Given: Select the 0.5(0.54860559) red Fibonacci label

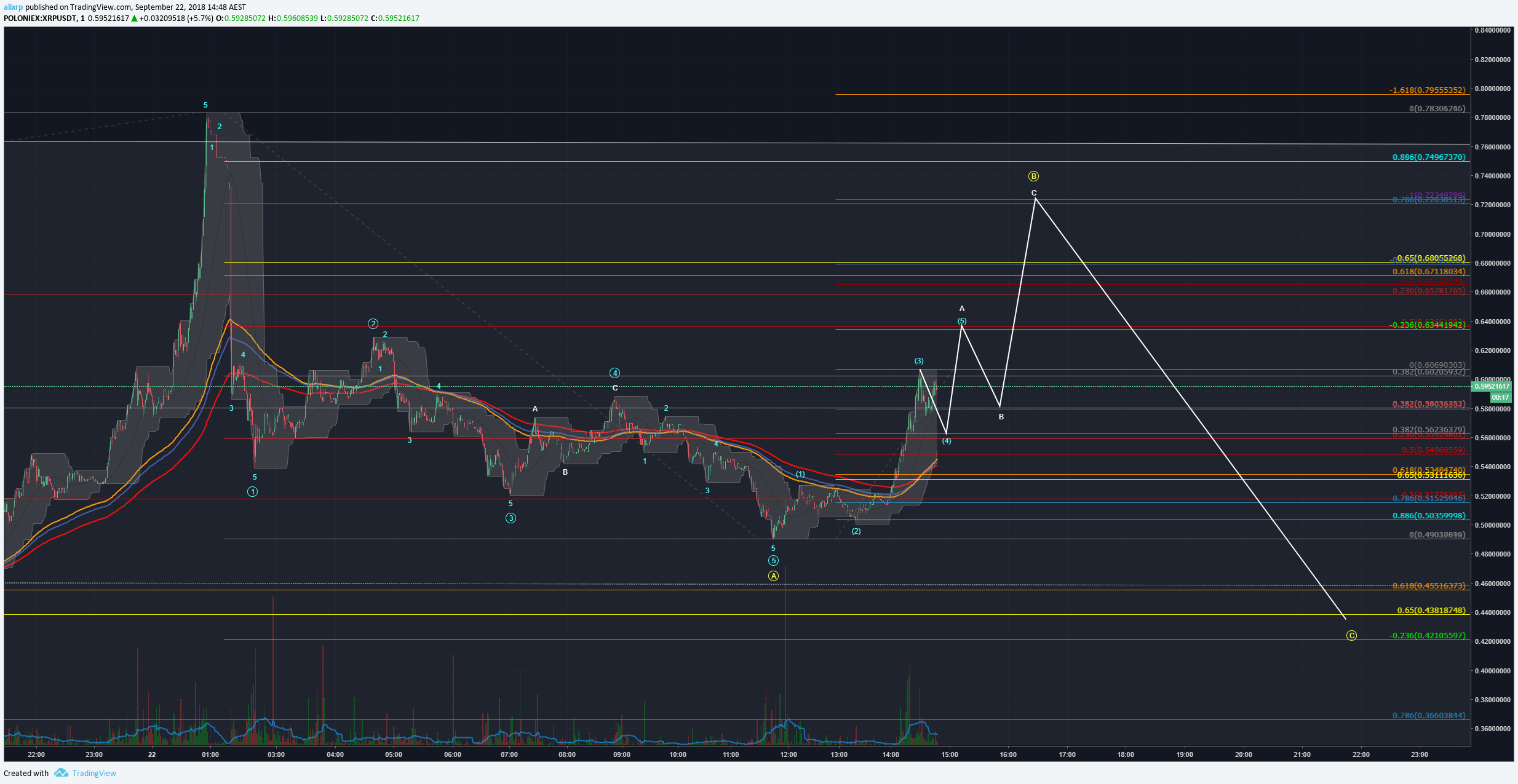Looking at the screenshot, I should coord(1434,450).
